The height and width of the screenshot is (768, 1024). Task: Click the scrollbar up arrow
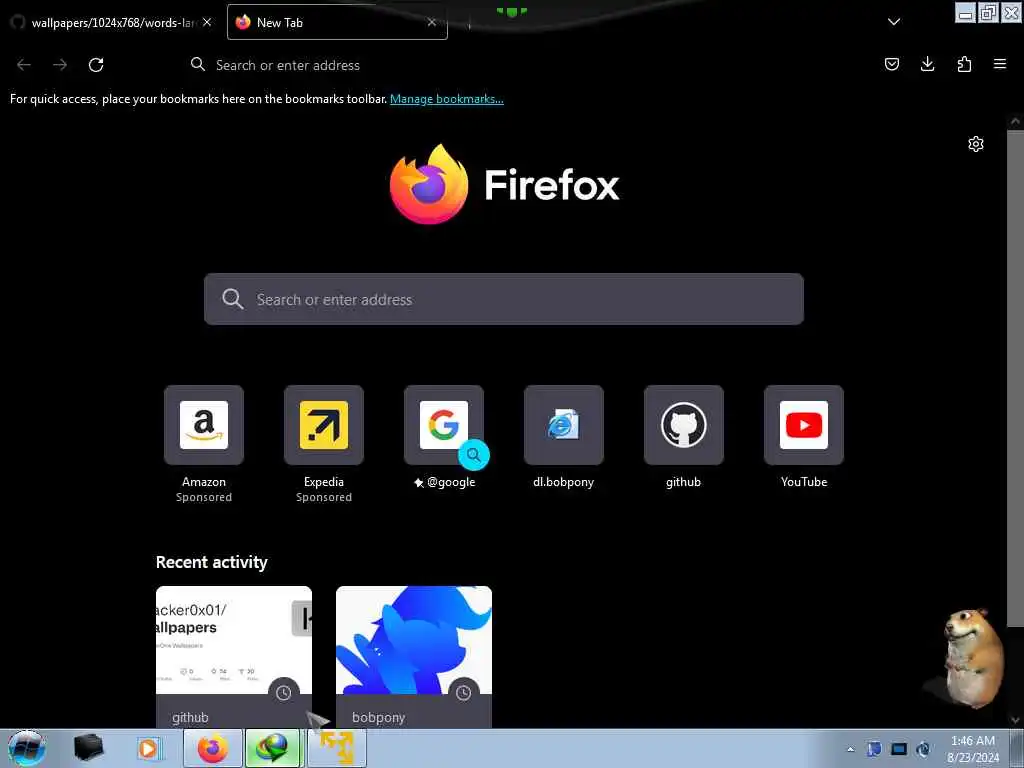1016,121
